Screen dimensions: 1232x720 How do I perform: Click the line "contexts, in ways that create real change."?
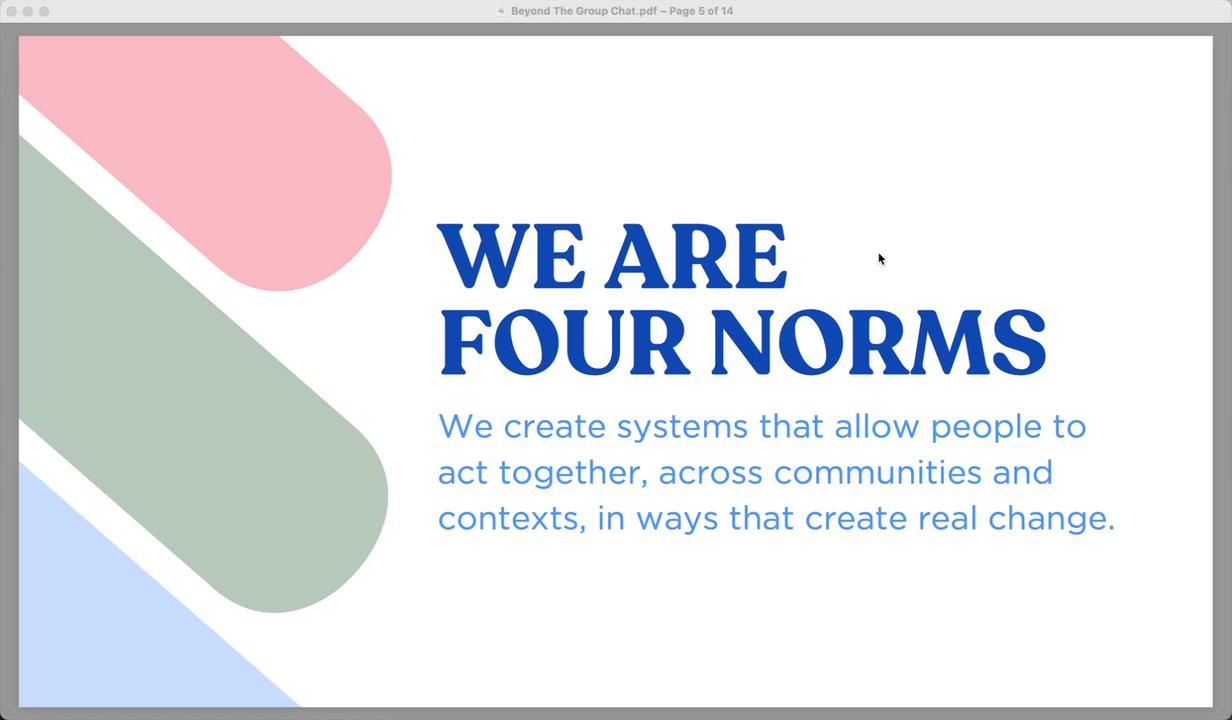(x=776, y=519)
